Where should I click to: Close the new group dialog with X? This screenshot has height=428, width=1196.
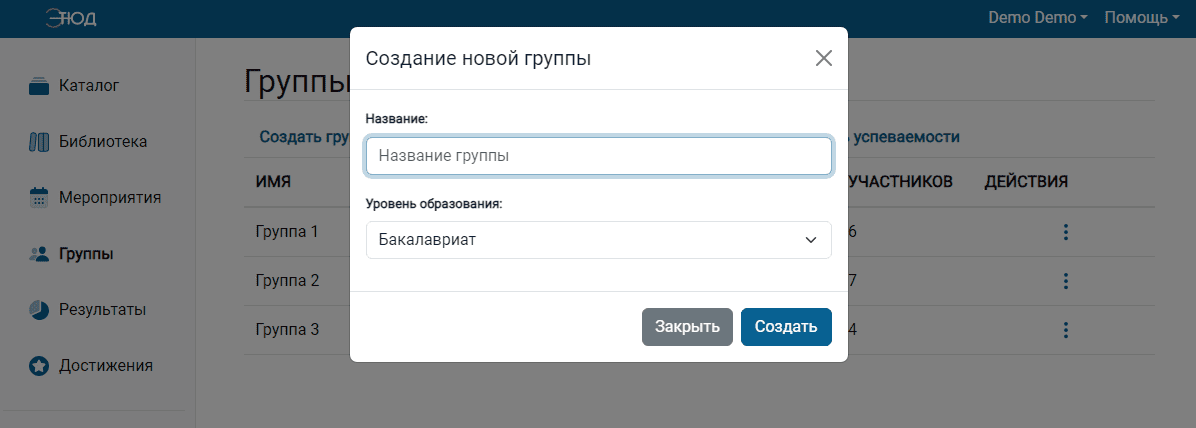point(824,58)
